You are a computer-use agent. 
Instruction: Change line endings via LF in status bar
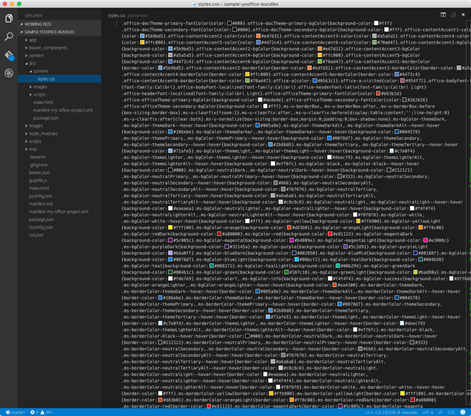[440, 412]
